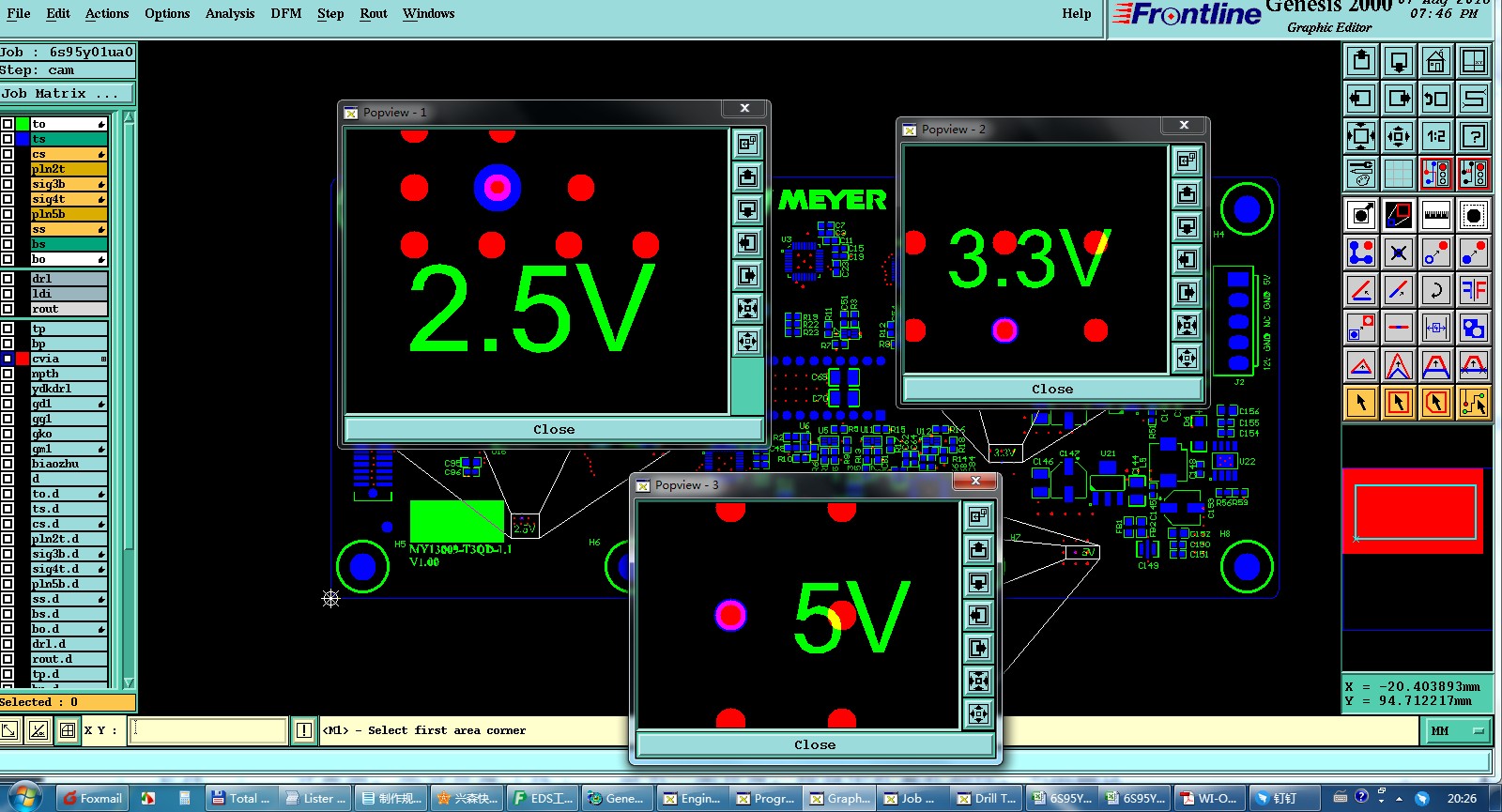Click the pan right icon in main toolbar
The image size is (1502, 812).
pos(1399,99)
